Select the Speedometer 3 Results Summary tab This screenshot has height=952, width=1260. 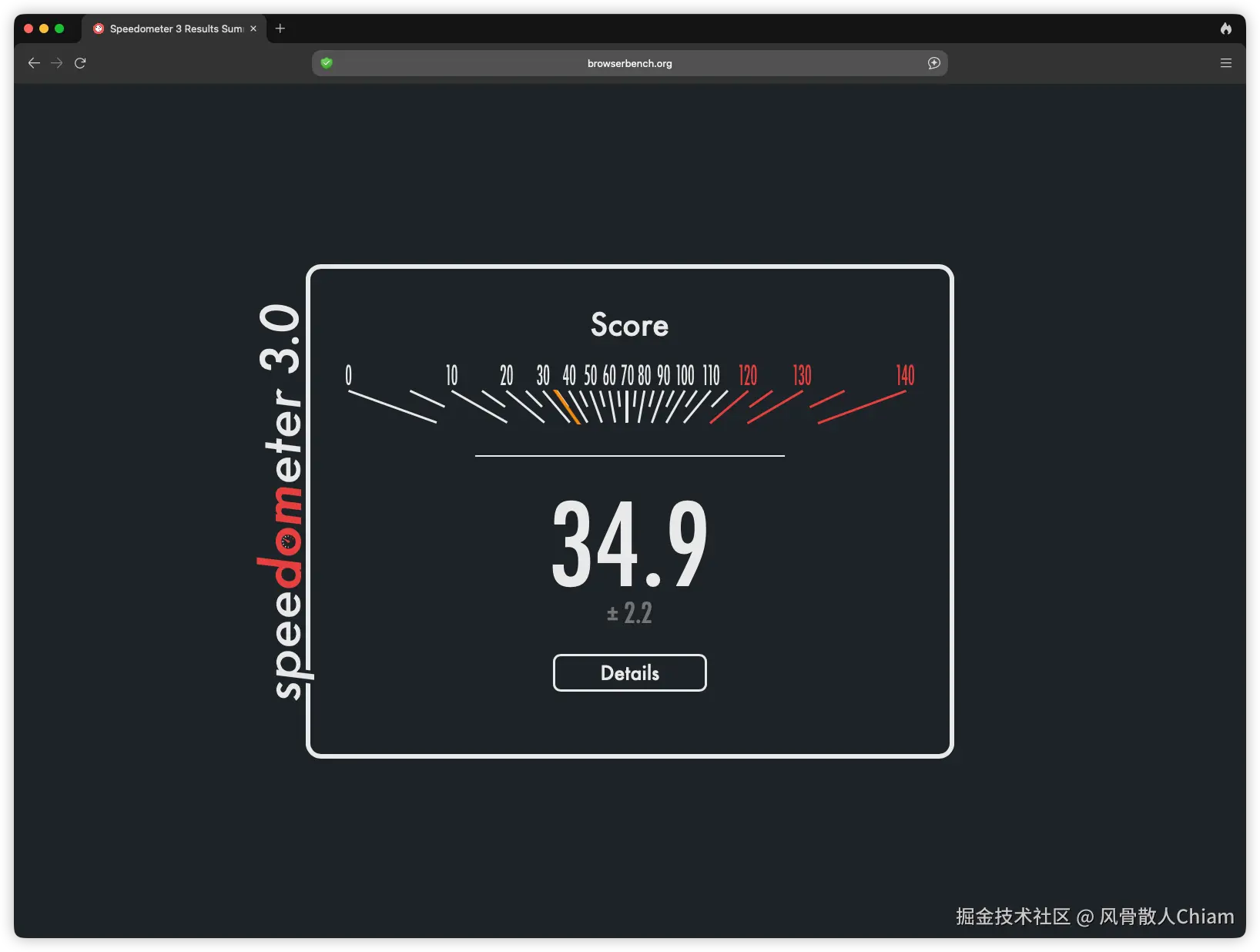(x=174, y=28)
